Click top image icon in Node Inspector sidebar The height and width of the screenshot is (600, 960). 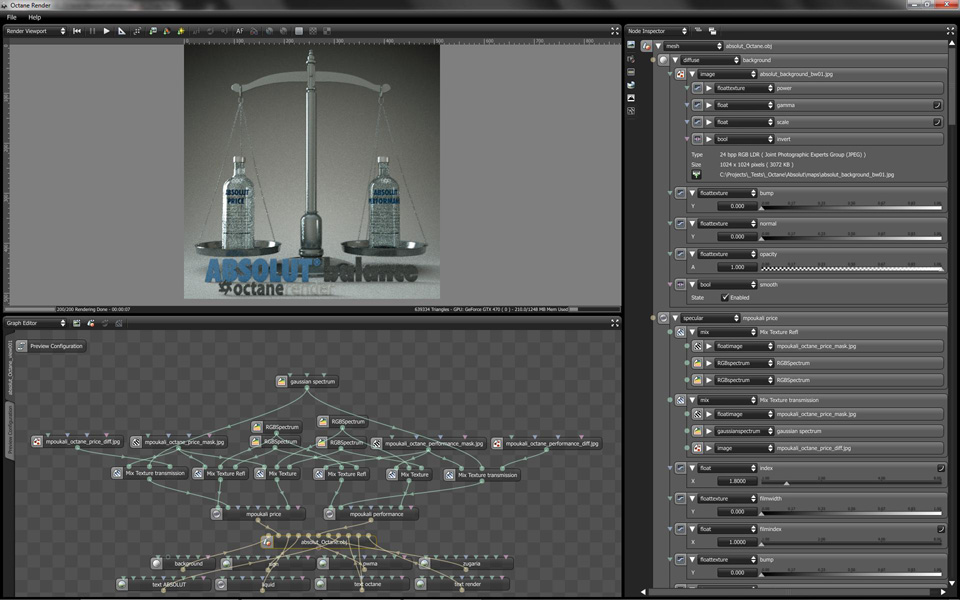(631, 45)
